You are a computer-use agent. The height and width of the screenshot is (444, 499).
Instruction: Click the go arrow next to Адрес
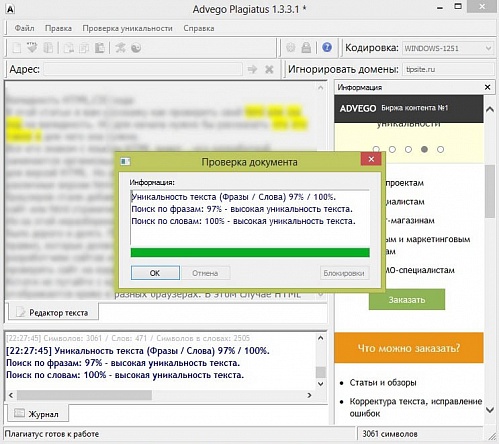(x=252, y=69)
